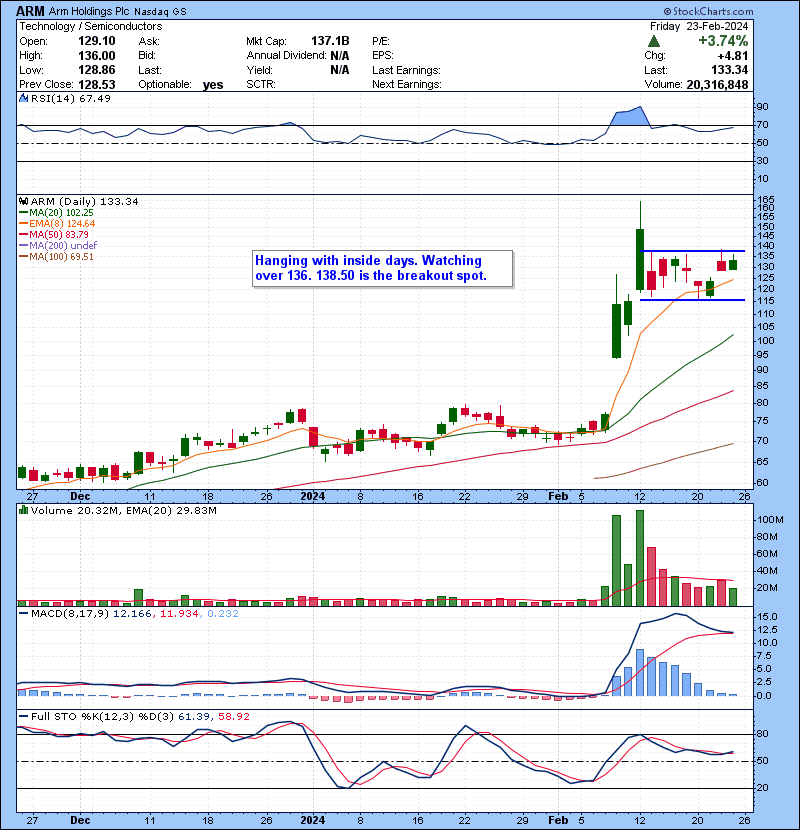Click the Dec label on the price chart axis
800x830 pixels.
[x=80, y=496]
